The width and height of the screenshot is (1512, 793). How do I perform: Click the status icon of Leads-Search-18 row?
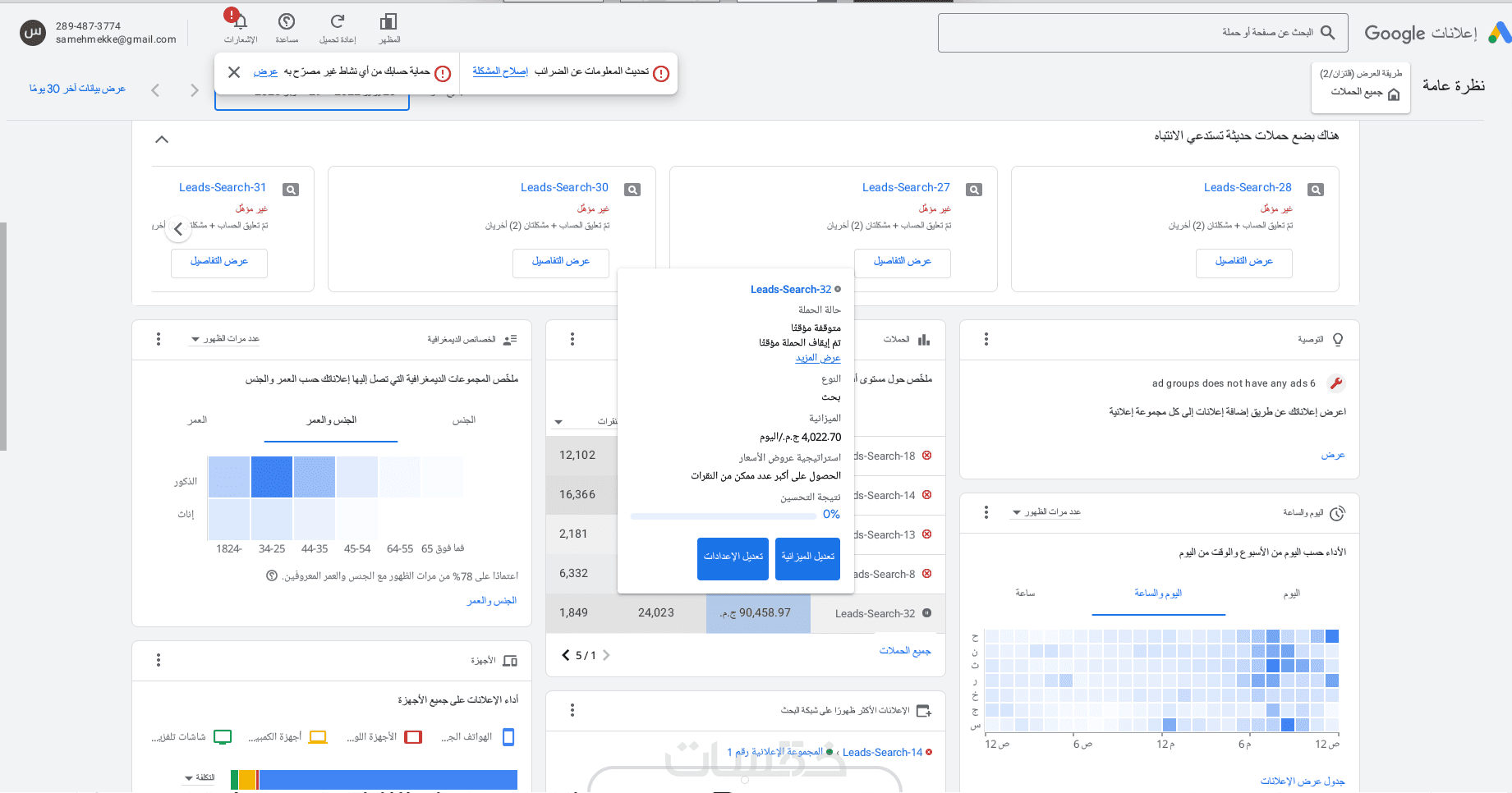click(927, 456)
